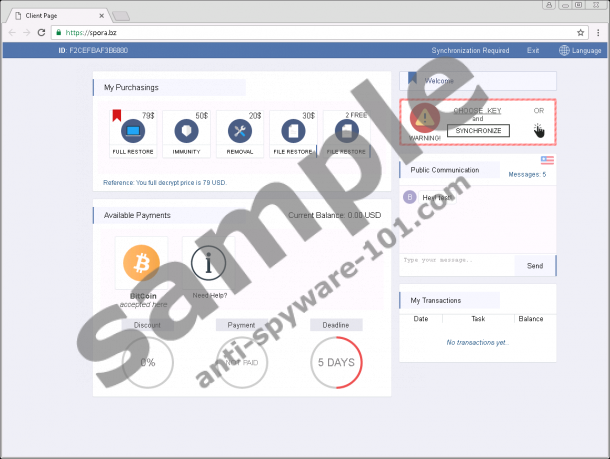Select the 30$ File Restore icon
Viewport: 610px width, 459px height.
[292, 131]
